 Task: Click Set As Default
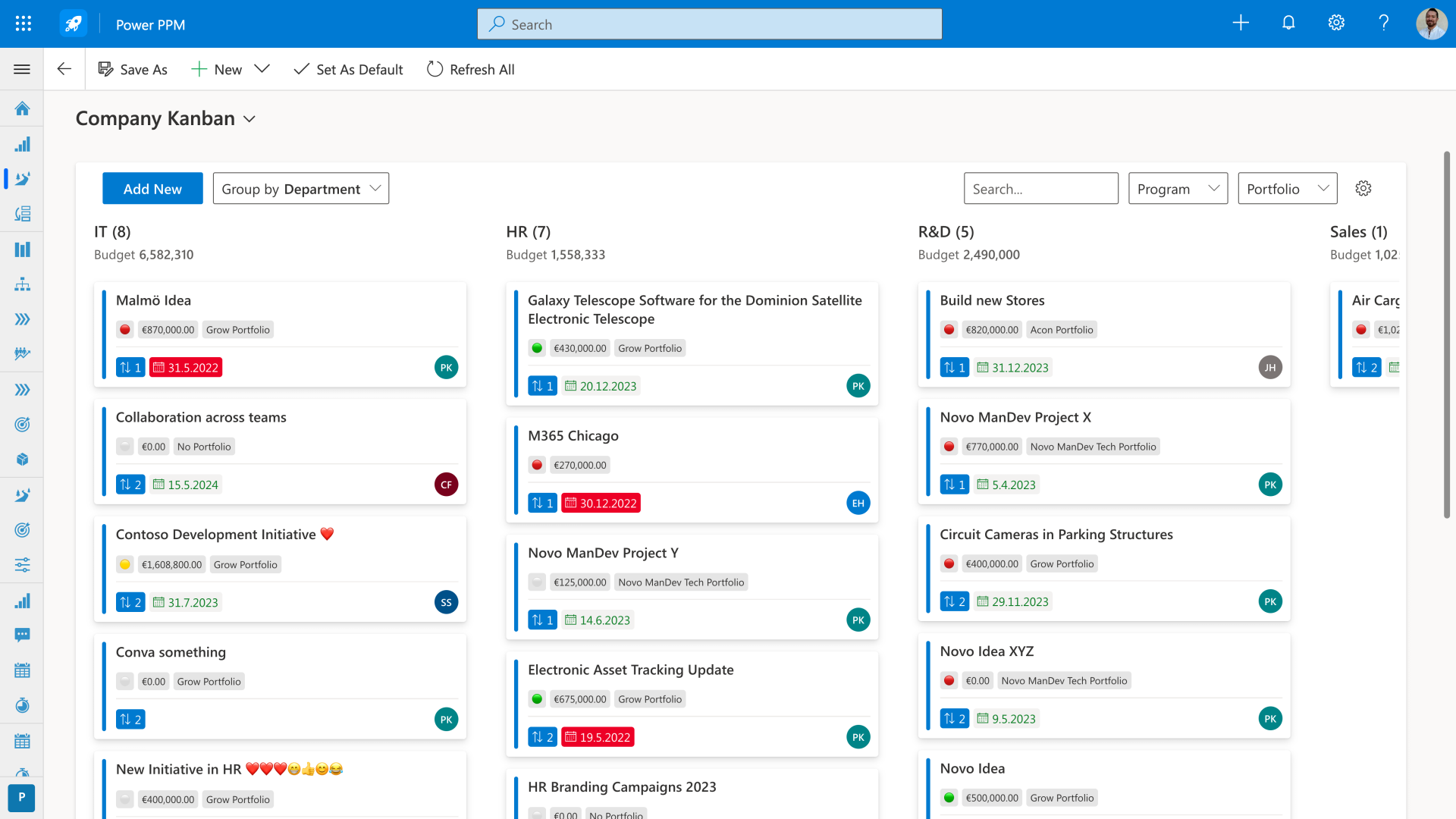click(x=348, y=69)
